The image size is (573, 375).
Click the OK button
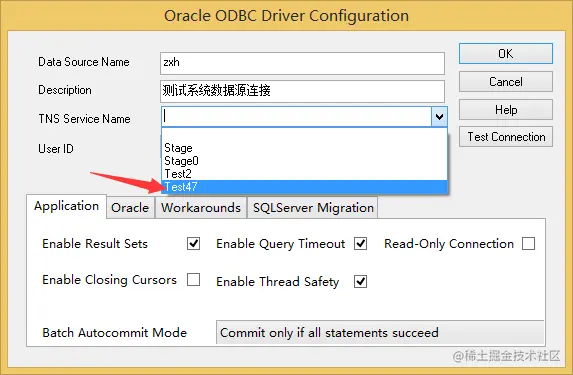(x=505, y=54)
